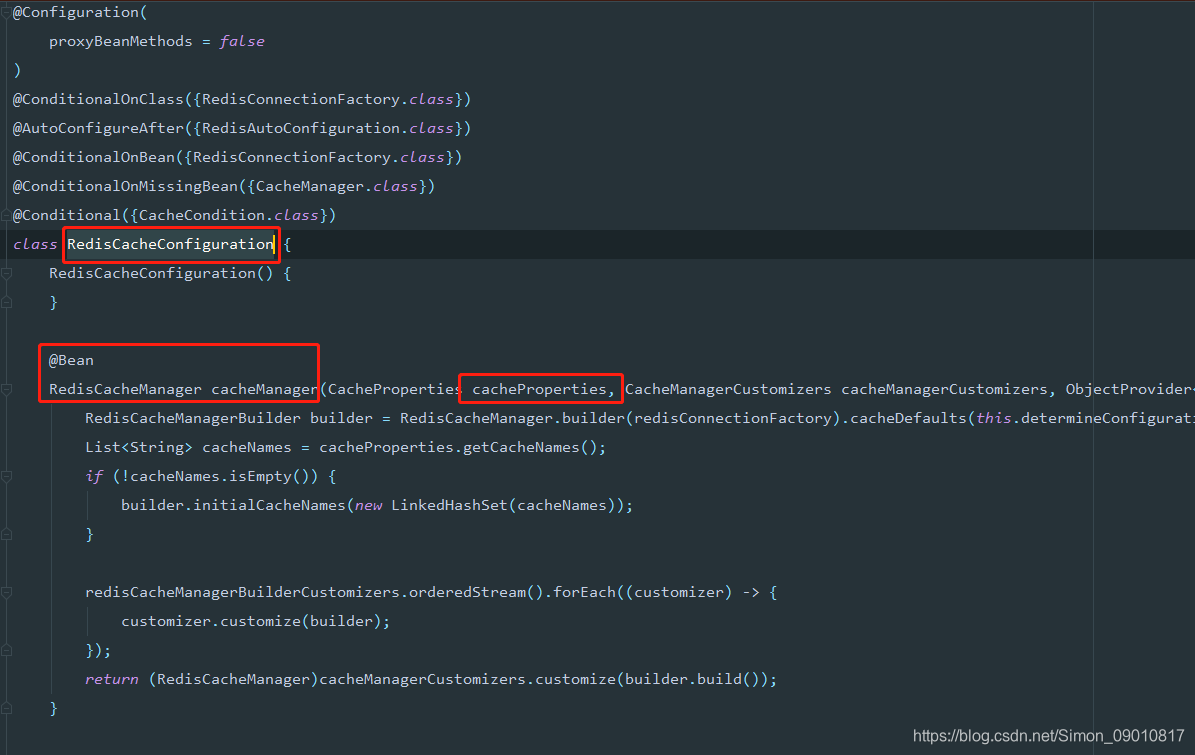This screenshot has width=1195, height=755.
Task: Click the RedisCacheManagerBuilder type name
Action: coord(193,418)
